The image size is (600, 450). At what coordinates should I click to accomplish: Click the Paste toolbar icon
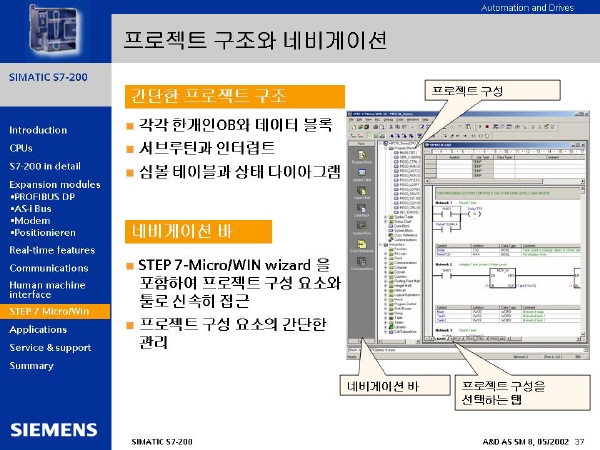click(404, 127)
